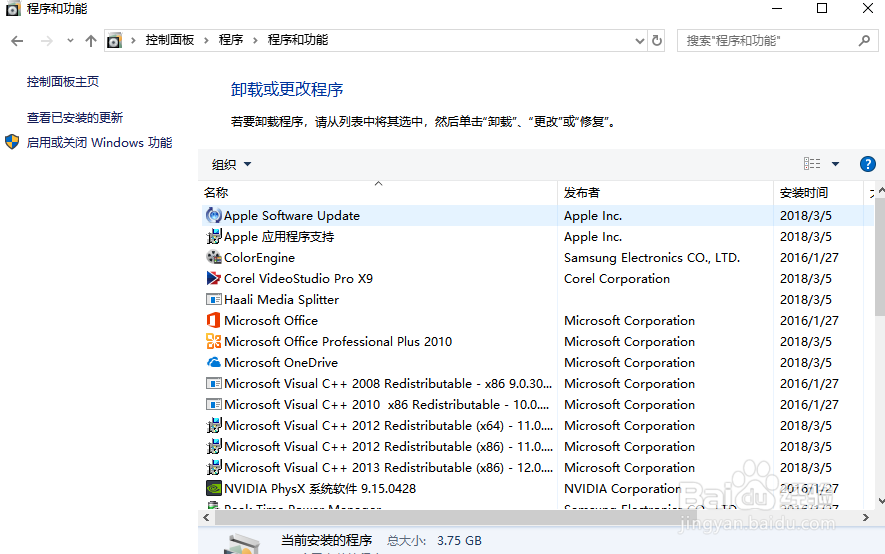Click the ColorEngine program icon
Viewport: 885px width, 554px height.
pos(213,257)
